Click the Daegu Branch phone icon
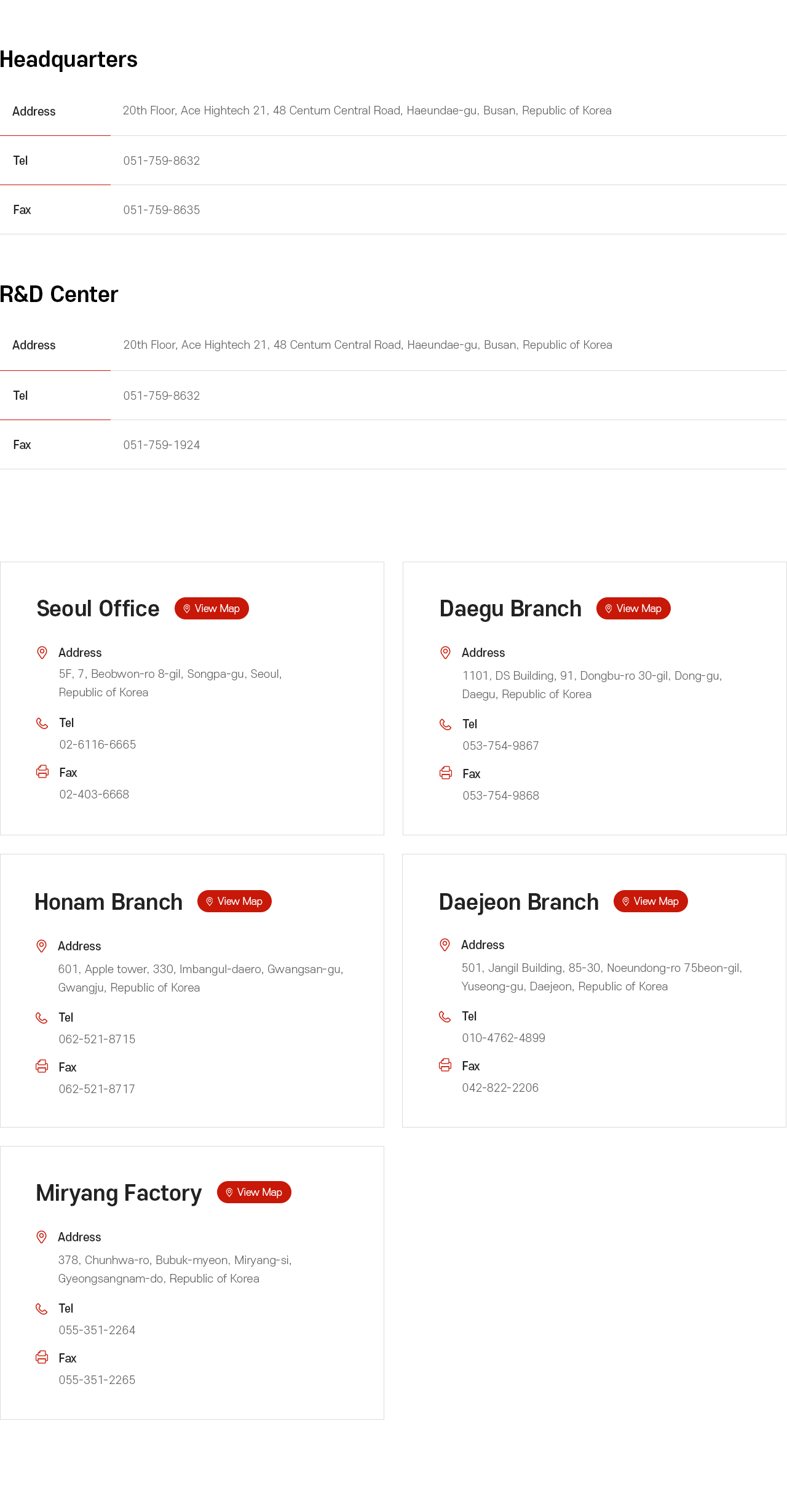Viewport: 787px width, 1512px height. (x=446, y=725)
